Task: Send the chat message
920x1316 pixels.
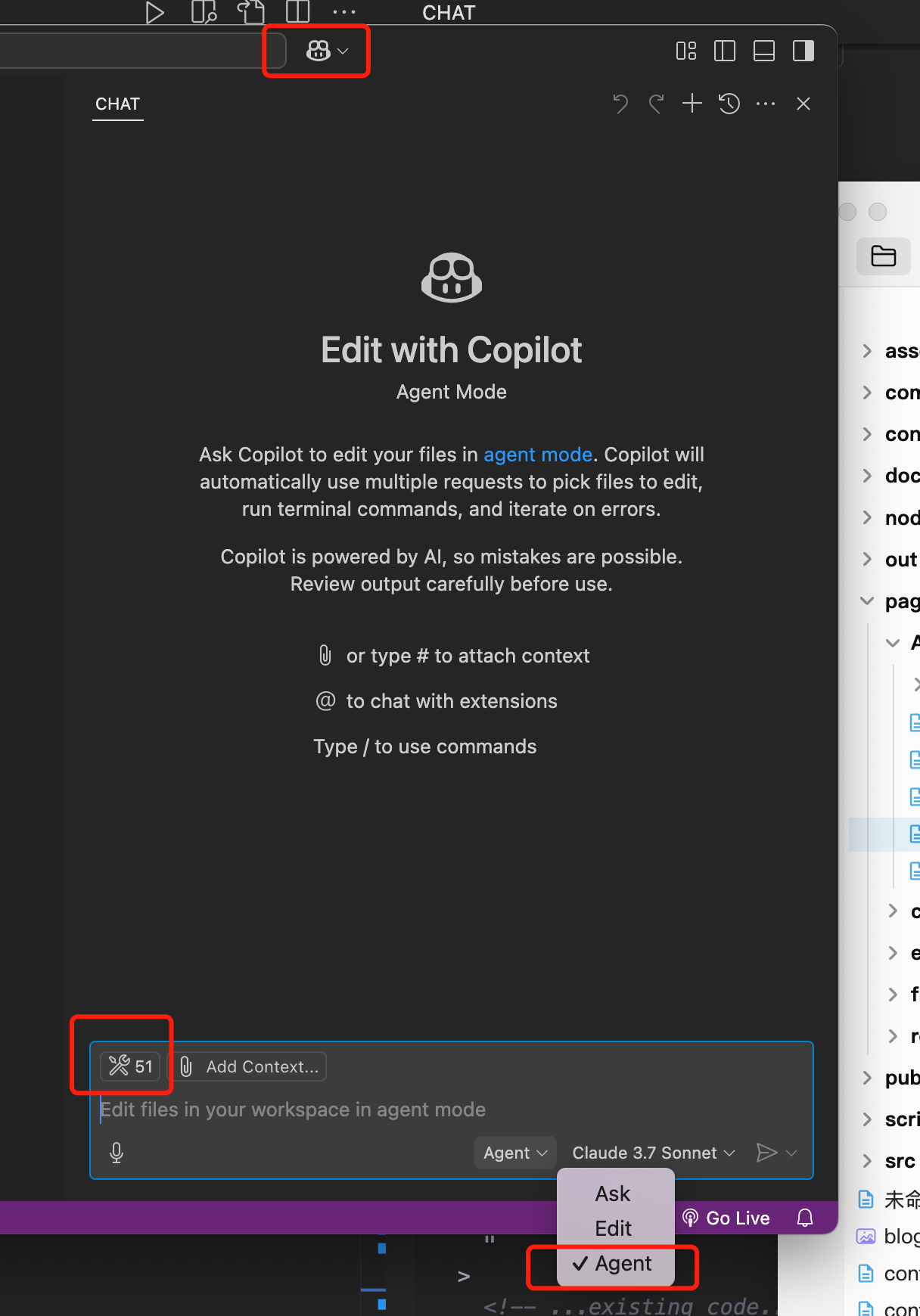Action: pos(766,1153)
